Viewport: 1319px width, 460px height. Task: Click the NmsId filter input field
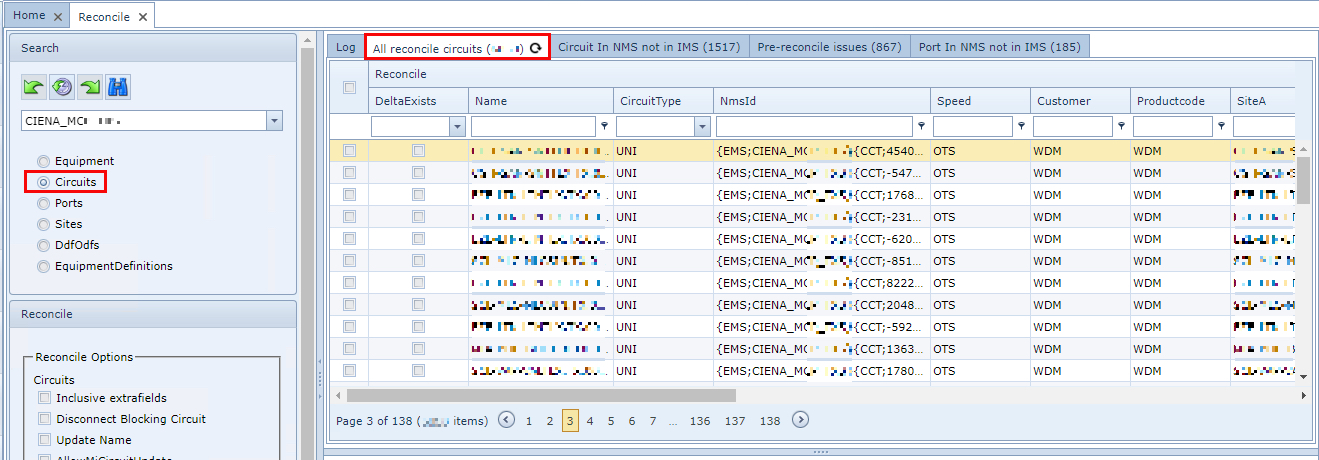[813, 127]
